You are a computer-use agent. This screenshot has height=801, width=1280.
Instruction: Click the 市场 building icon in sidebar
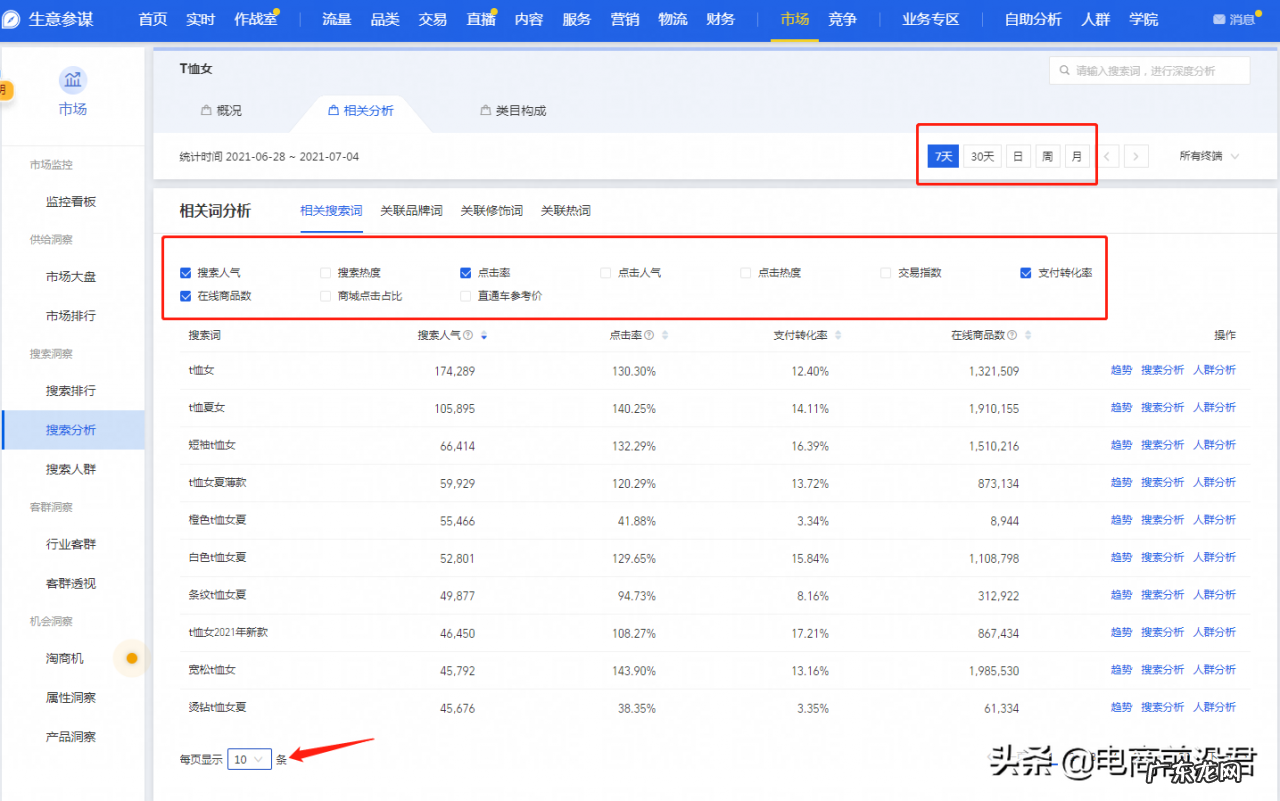tap(73, 79)
